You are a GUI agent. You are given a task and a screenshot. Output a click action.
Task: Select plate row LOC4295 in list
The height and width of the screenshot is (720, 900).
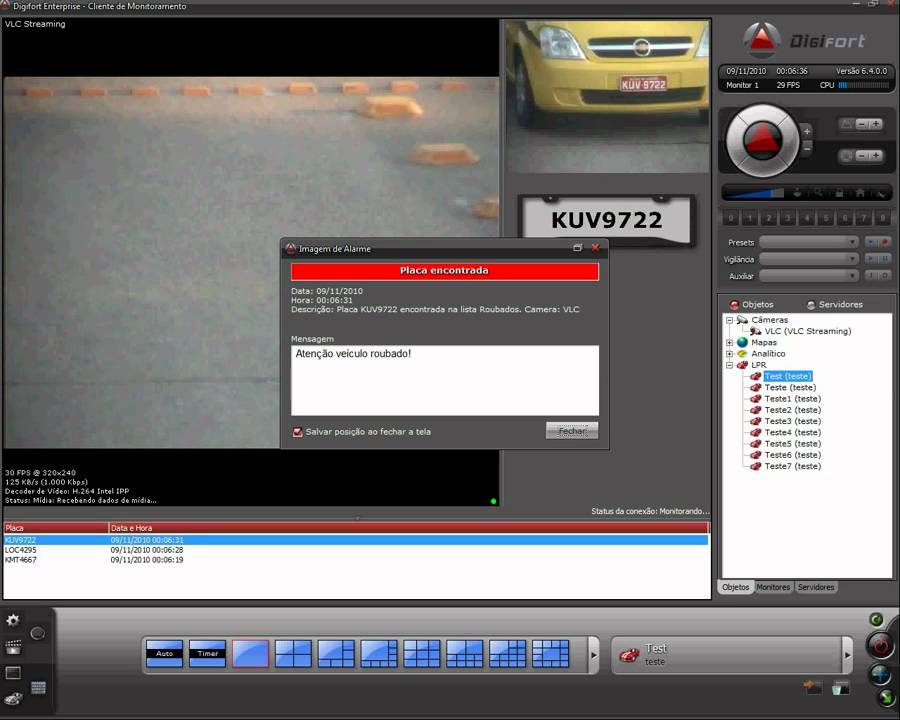pos(21,550)
